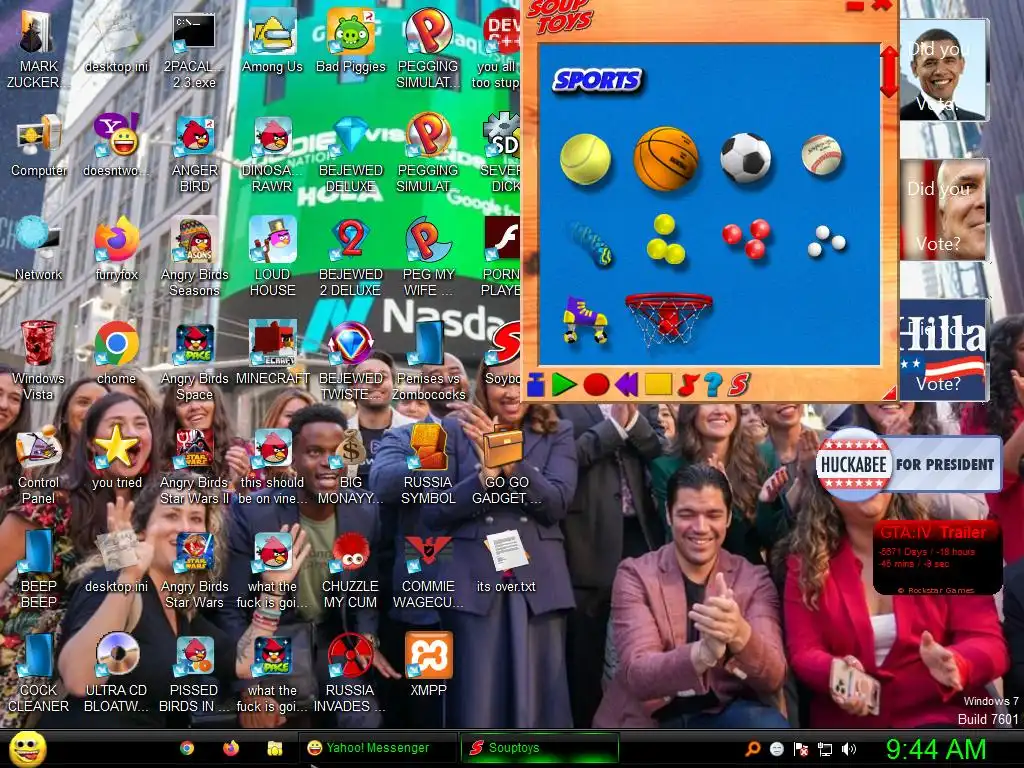The width and height of the screenshot is (1024, 768).
Task: Open the Control Panel desktop icon
Action: point(38,465)
